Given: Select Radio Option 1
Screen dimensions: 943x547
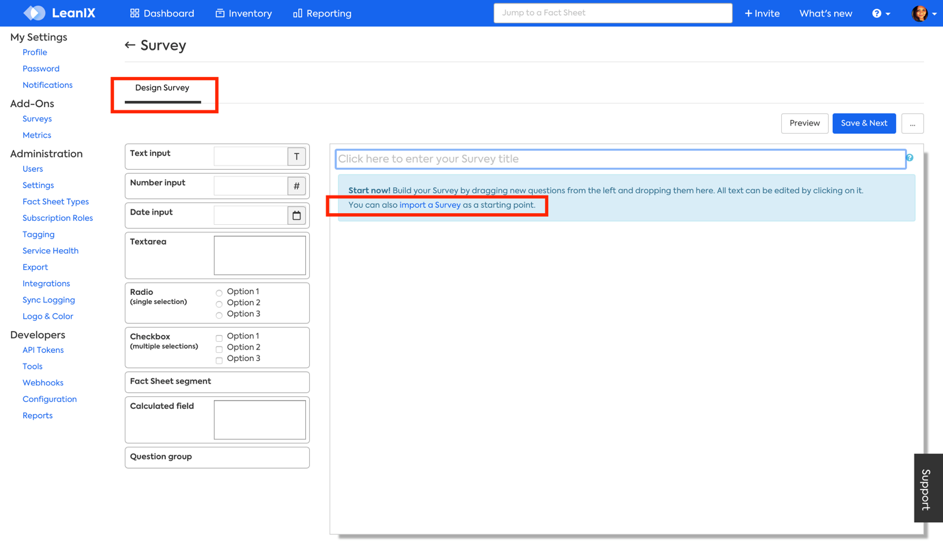Looking at the screenshot, I should (x=219, y=293).
